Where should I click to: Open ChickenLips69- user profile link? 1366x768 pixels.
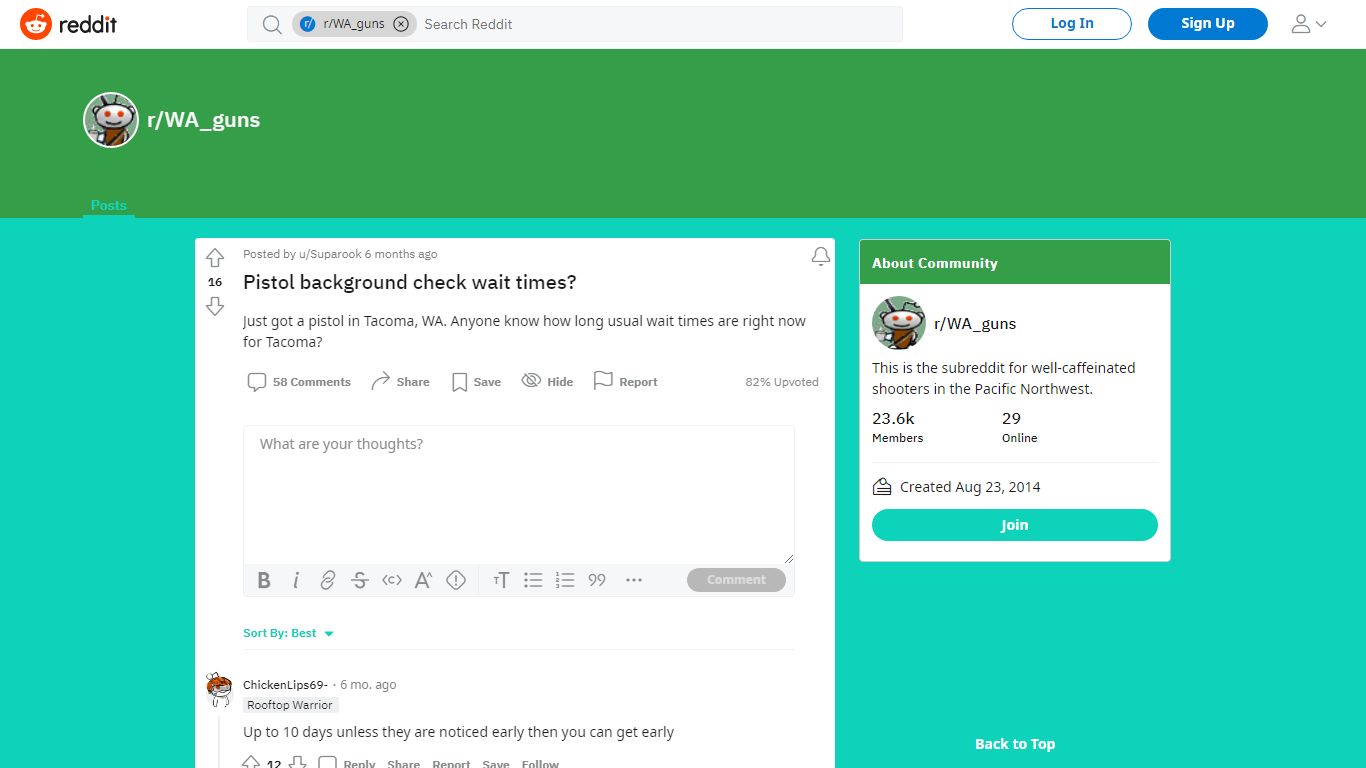point(285,685)
